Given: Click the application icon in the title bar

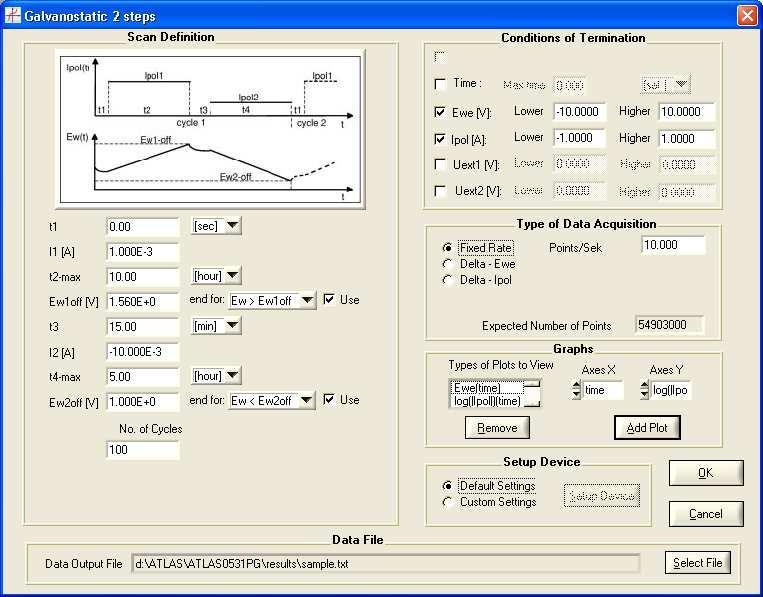Looking at the screenshot, I should point(13,15).
